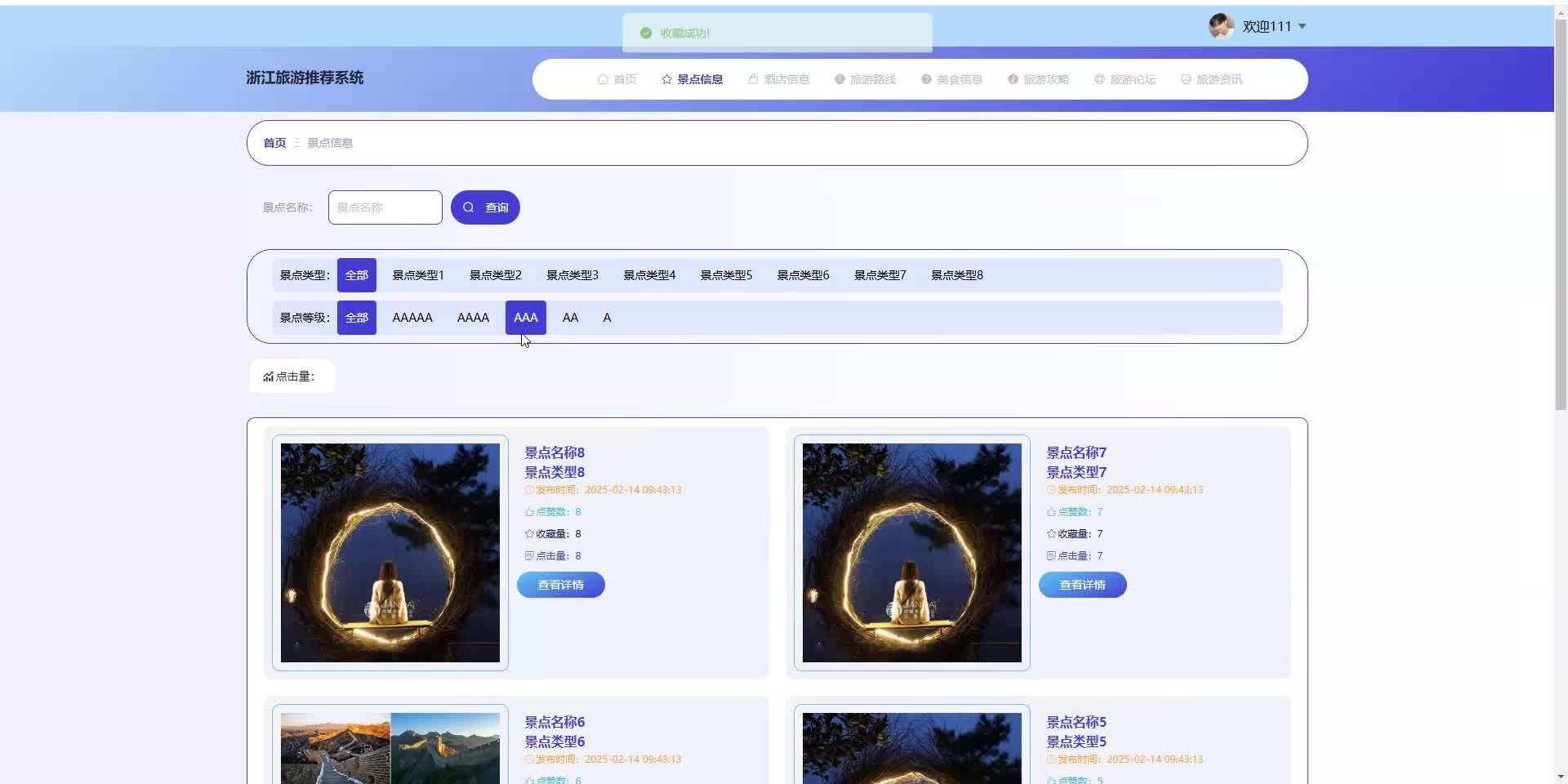Select the AA level filter
The height and width of the screenshot is (784, 1568).
570,318
